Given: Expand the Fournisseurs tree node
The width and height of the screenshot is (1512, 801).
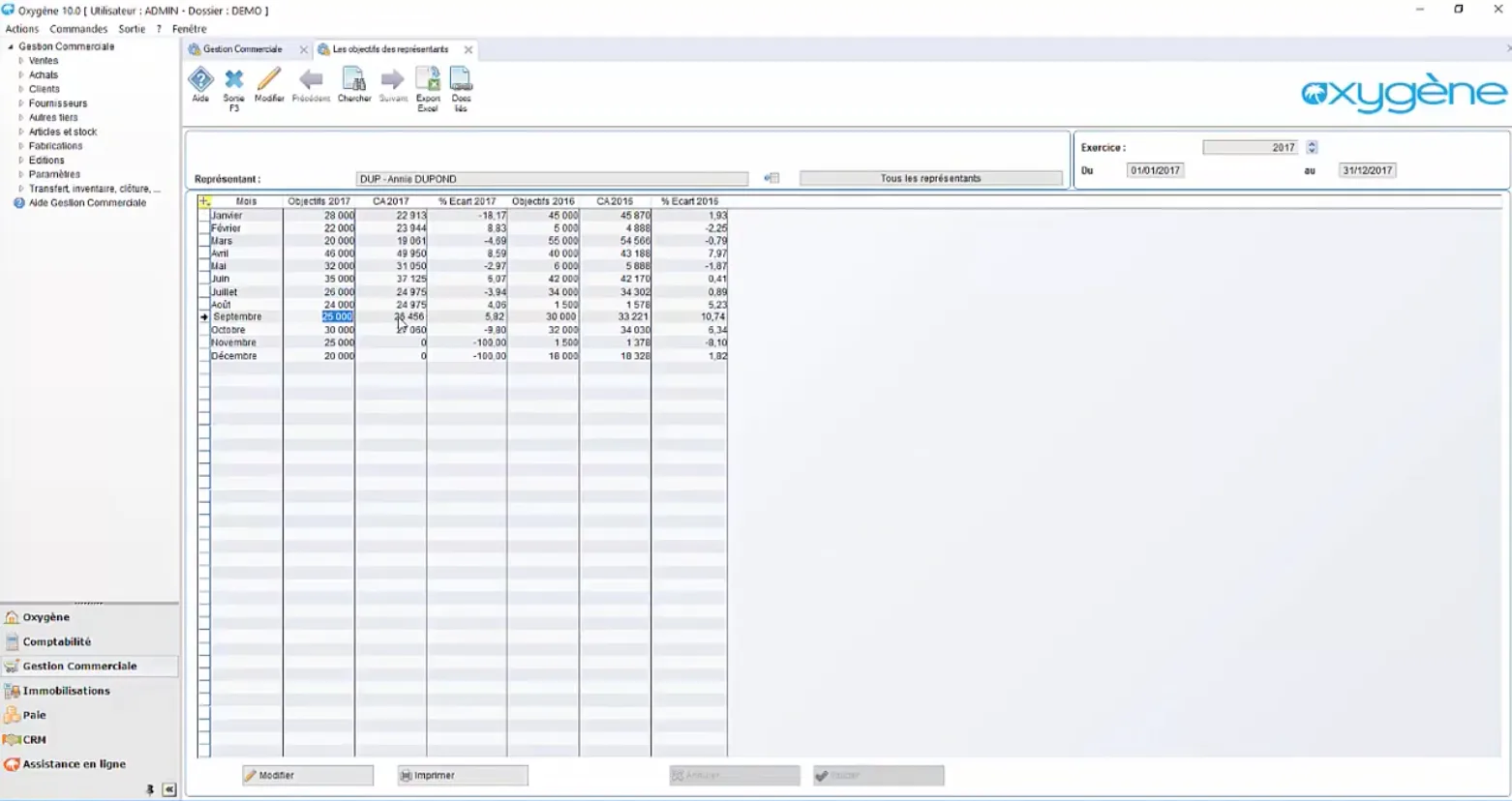Looking at the screenshot, I should tap(21, 104).
